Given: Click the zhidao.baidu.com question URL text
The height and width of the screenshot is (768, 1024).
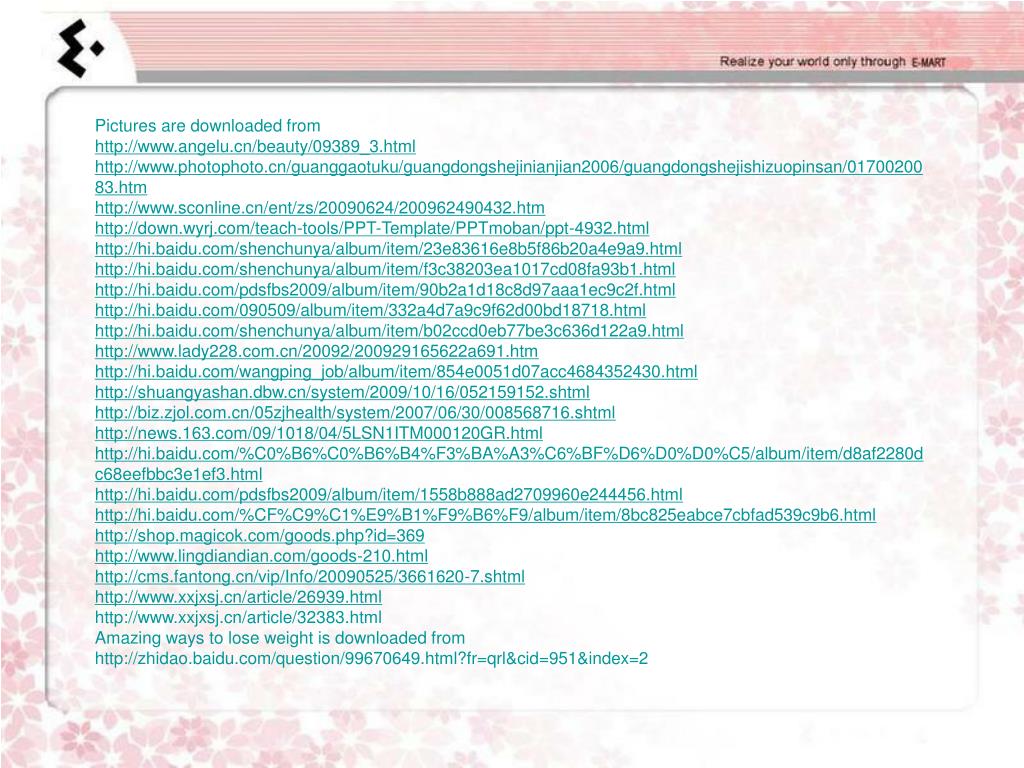Looking at the screenshot, I should (372, 658).
